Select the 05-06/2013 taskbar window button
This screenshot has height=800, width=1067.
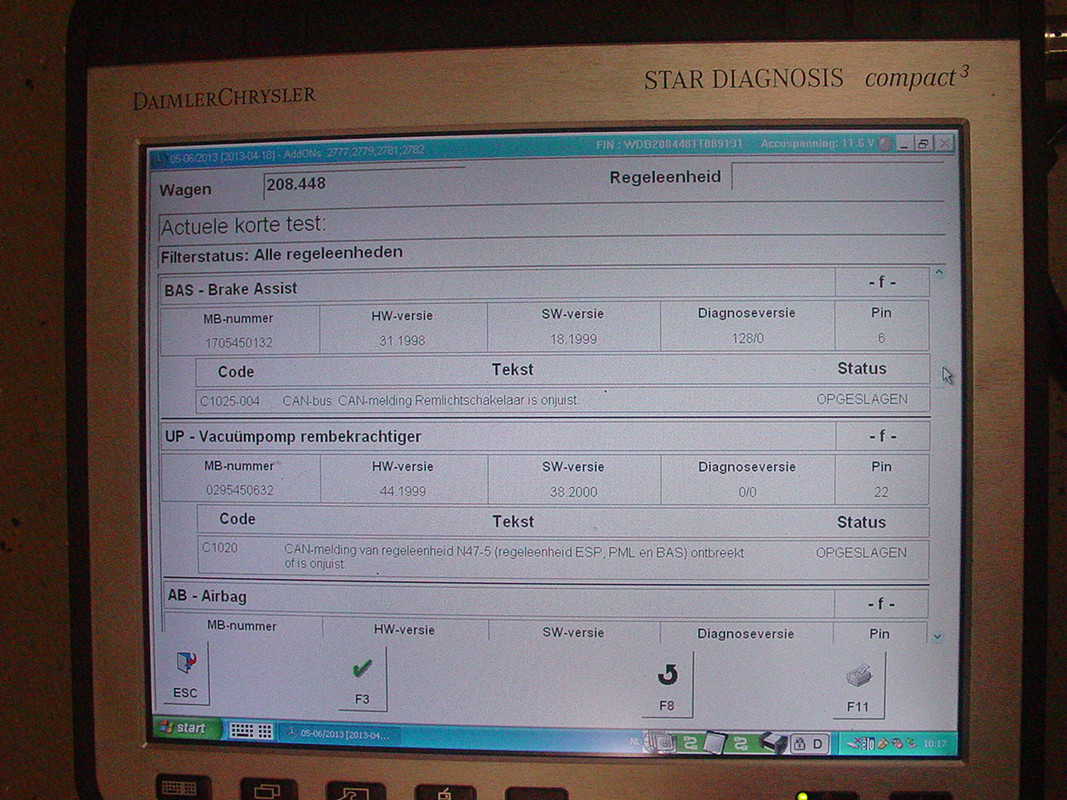click(340, 734)
